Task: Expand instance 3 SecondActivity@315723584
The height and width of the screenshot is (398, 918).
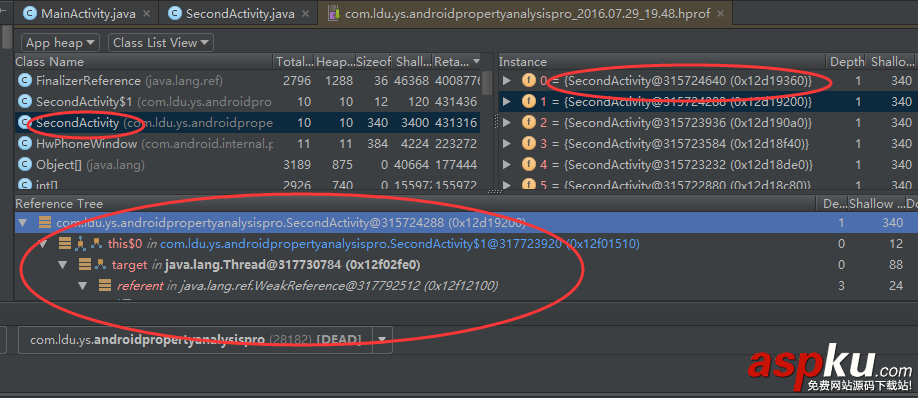Action: [507, 143]
